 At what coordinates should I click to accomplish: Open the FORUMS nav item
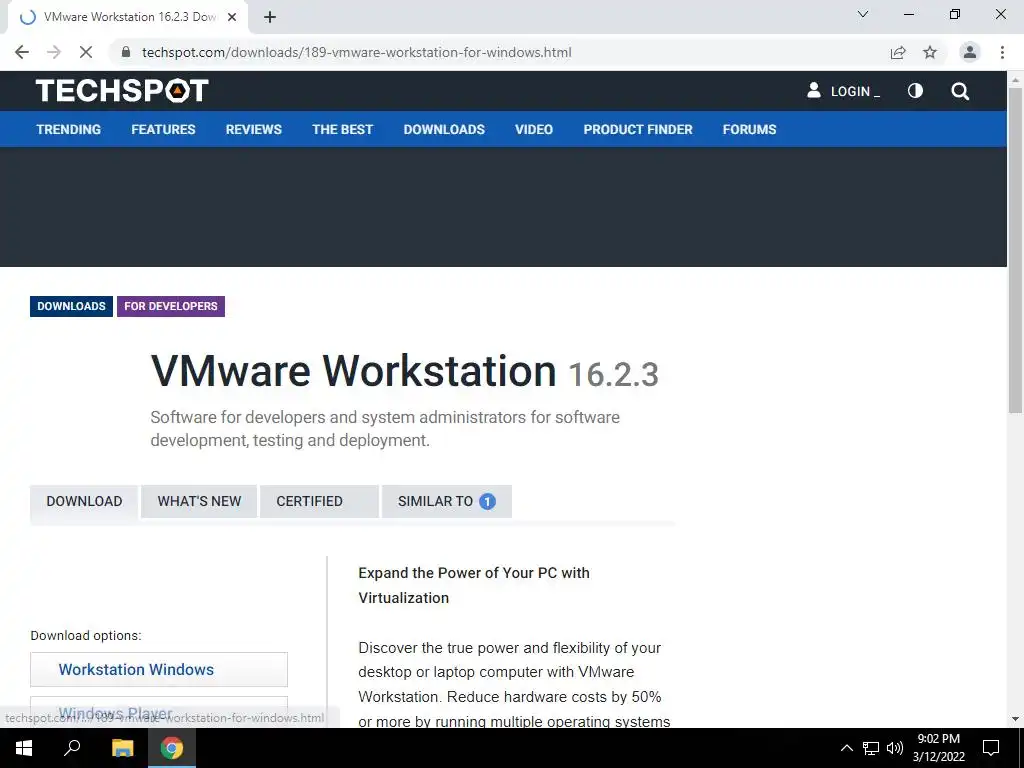click(749, 129)
